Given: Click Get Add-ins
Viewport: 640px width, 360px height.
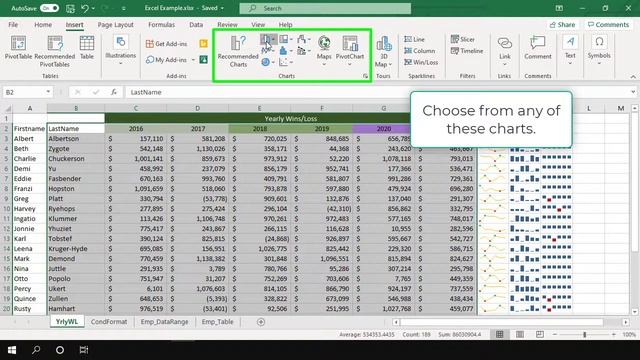Looking at the screenshot, I should tap(167, 44).
